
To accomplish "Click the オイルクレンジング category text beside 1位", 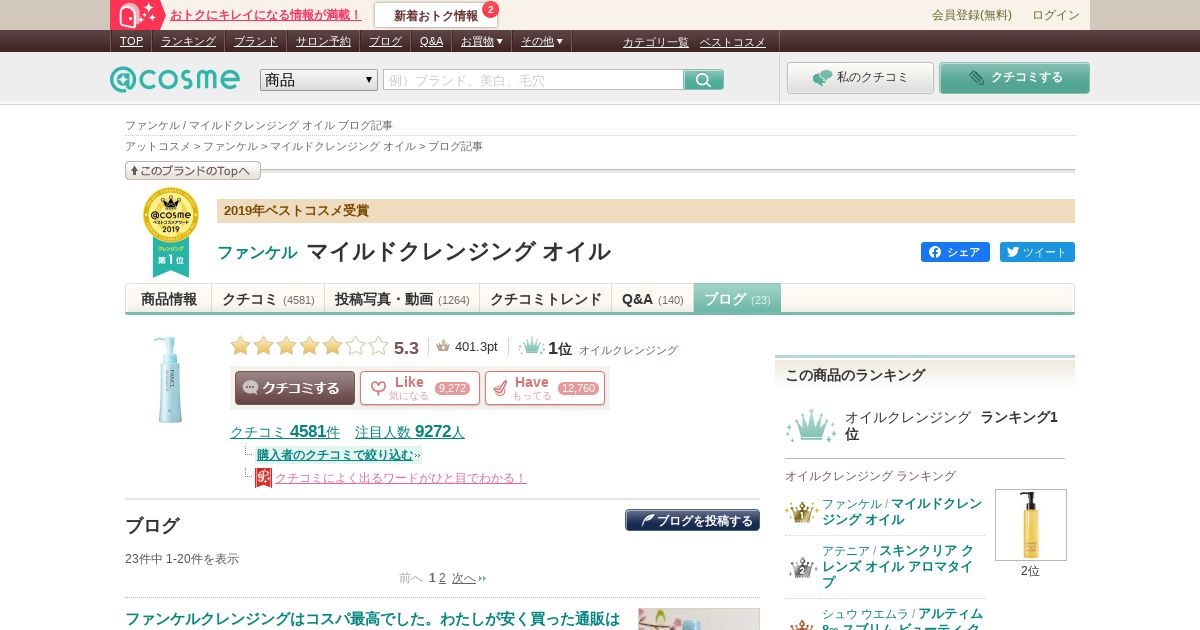I will click(628, 351).
